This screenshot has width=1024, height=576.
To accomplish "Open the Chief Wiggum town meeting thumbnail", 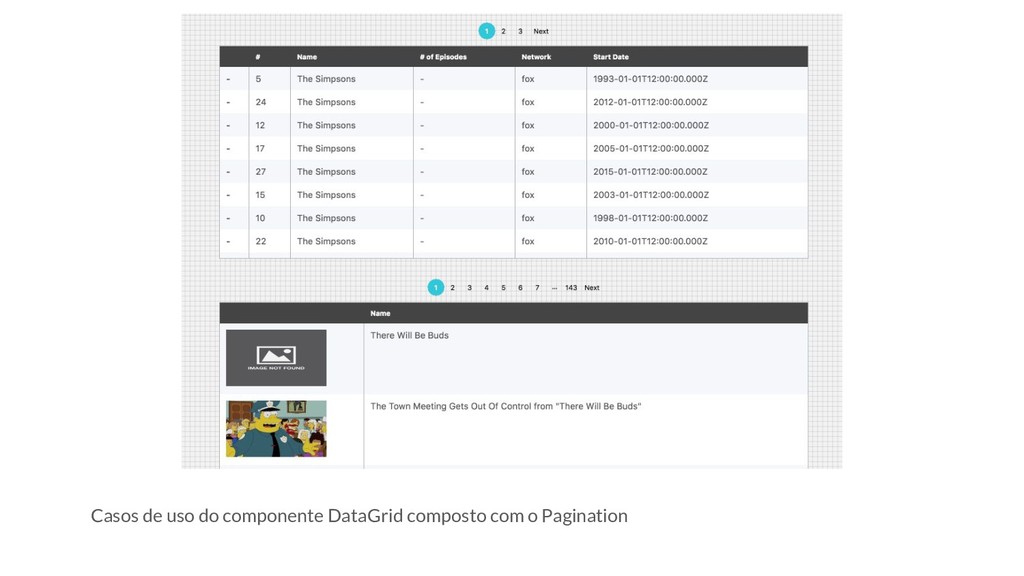I will pos(276,428).
